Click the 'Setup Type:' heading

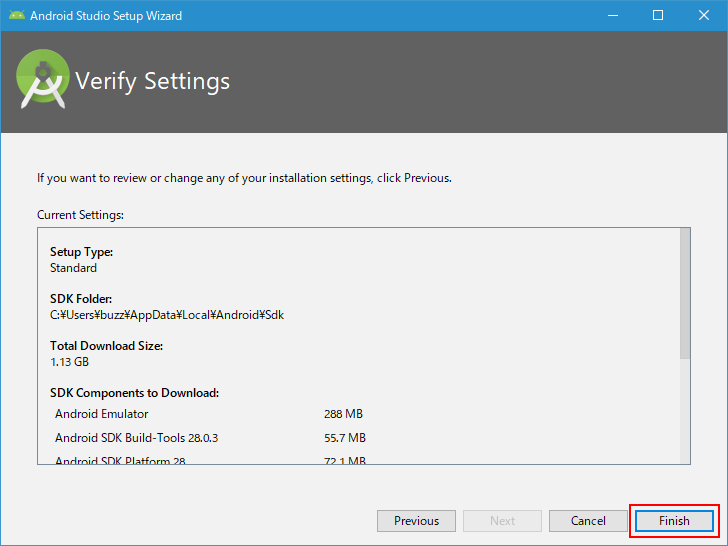[x=82, y=252]
